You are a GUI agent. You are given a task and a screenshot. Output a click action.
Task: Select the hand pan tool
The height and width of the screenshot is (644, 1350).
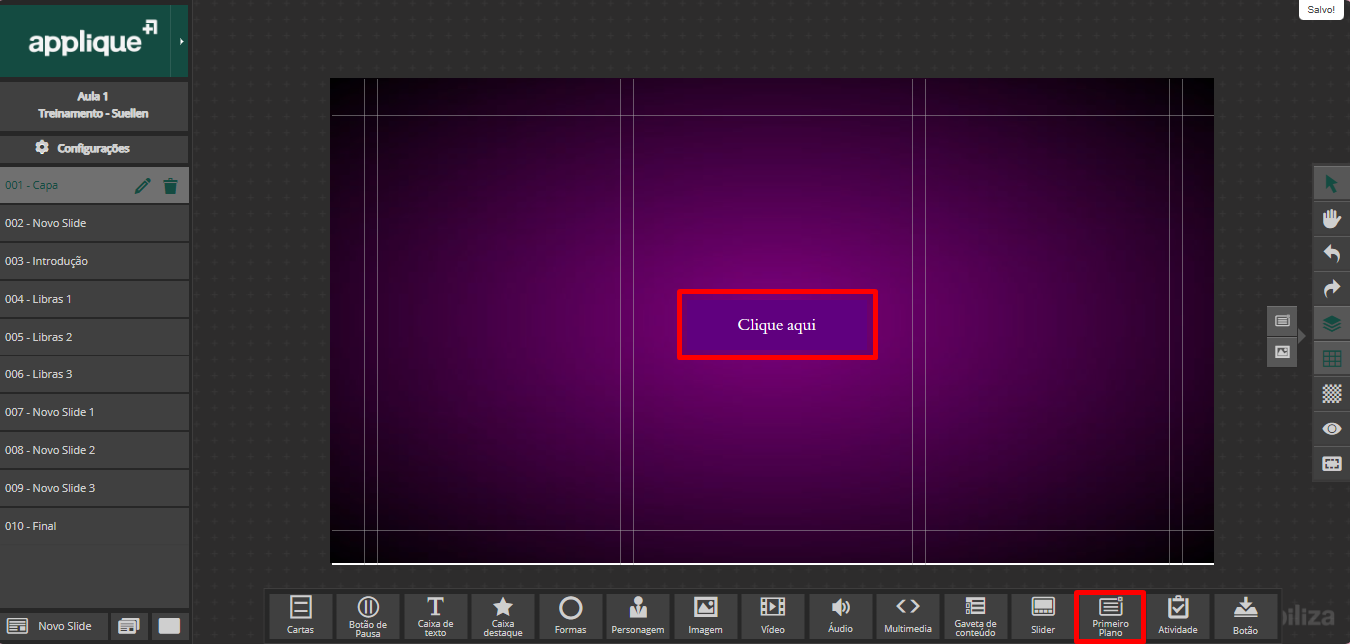click(1331, 219)
